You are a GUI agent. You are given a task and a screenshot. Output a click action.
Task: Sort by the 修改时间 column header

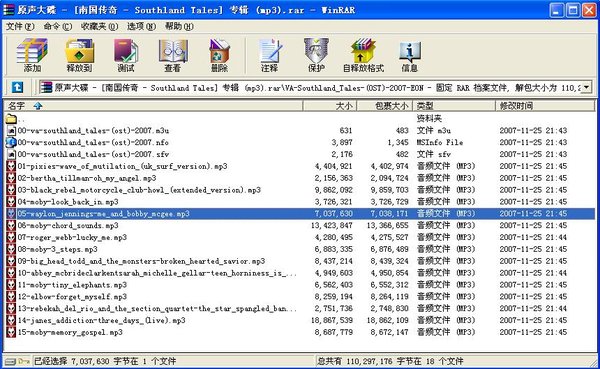point(545,106)
